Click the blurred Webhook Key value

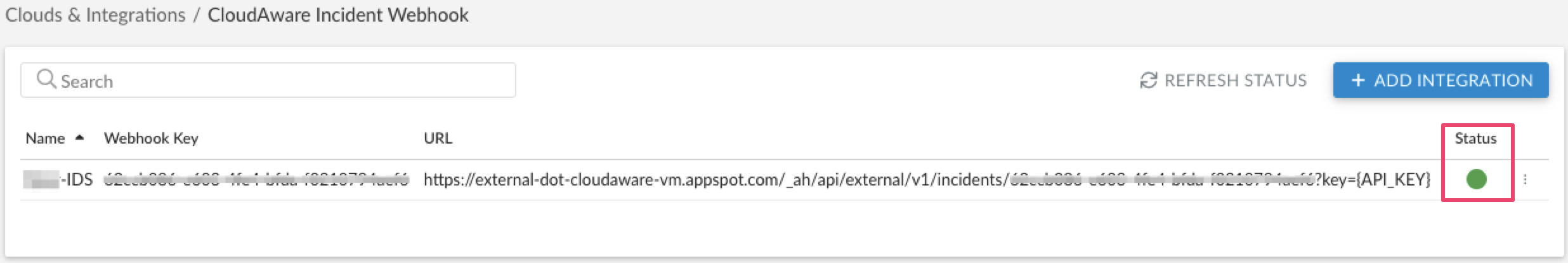pyautogui.click(x=256, y=180)
